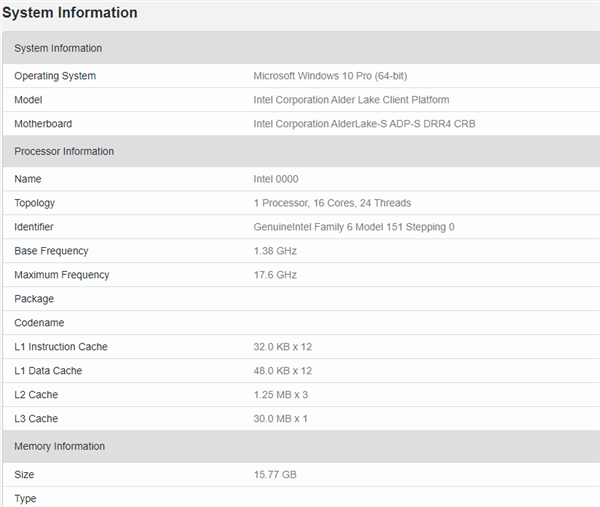Click the 15.77 GB memory size value
The height and width of the screenshot is (507, 600).
click(x=275, y=474)
